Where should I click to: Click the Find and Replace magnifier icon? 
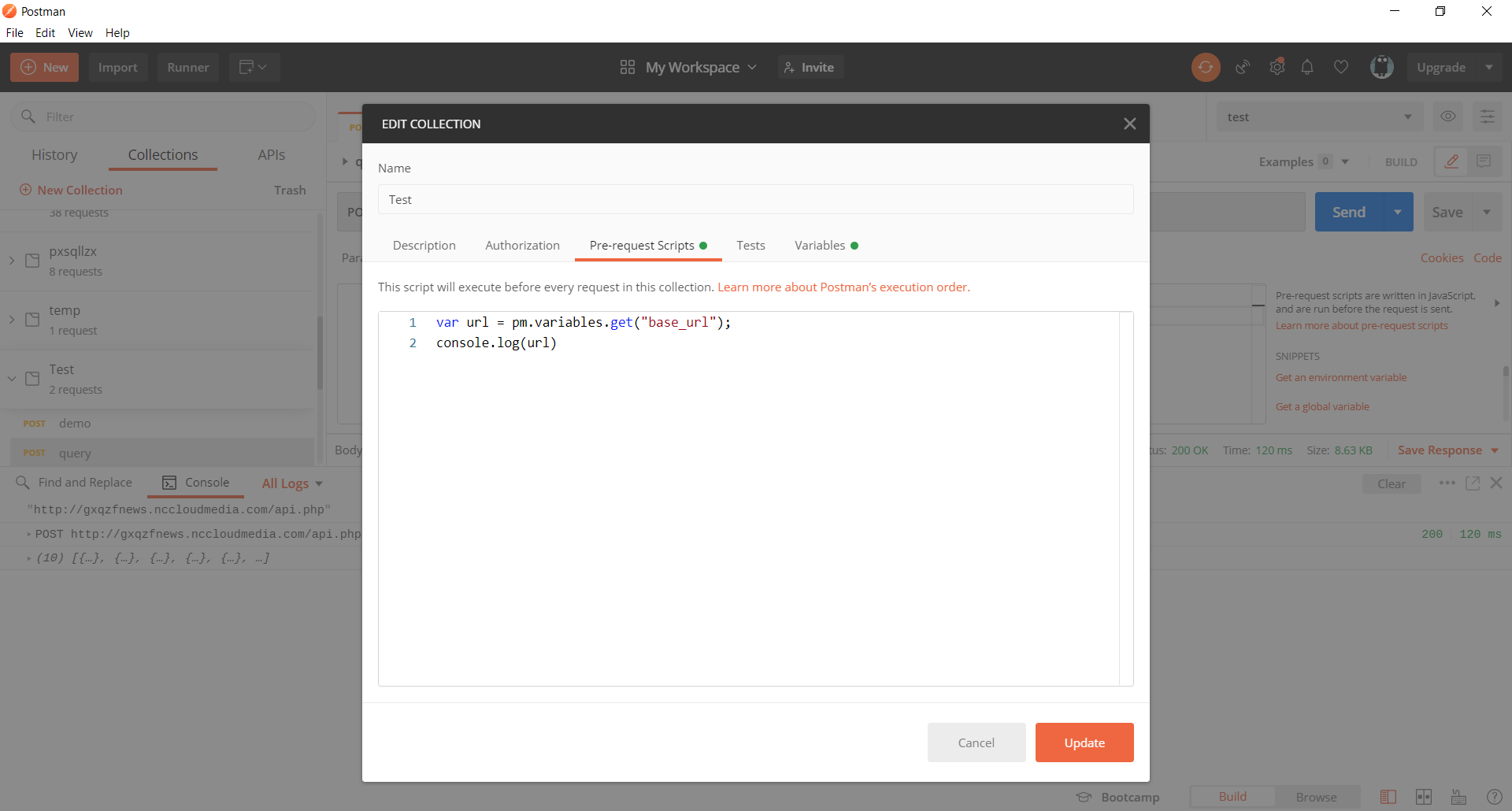coord(23,483)
